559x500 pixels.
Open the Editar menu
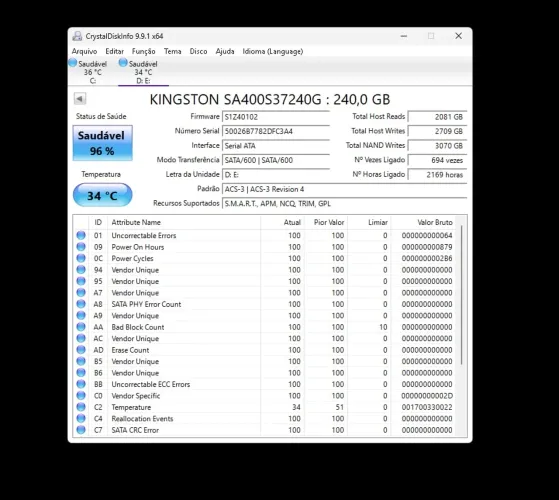(114, 51)
